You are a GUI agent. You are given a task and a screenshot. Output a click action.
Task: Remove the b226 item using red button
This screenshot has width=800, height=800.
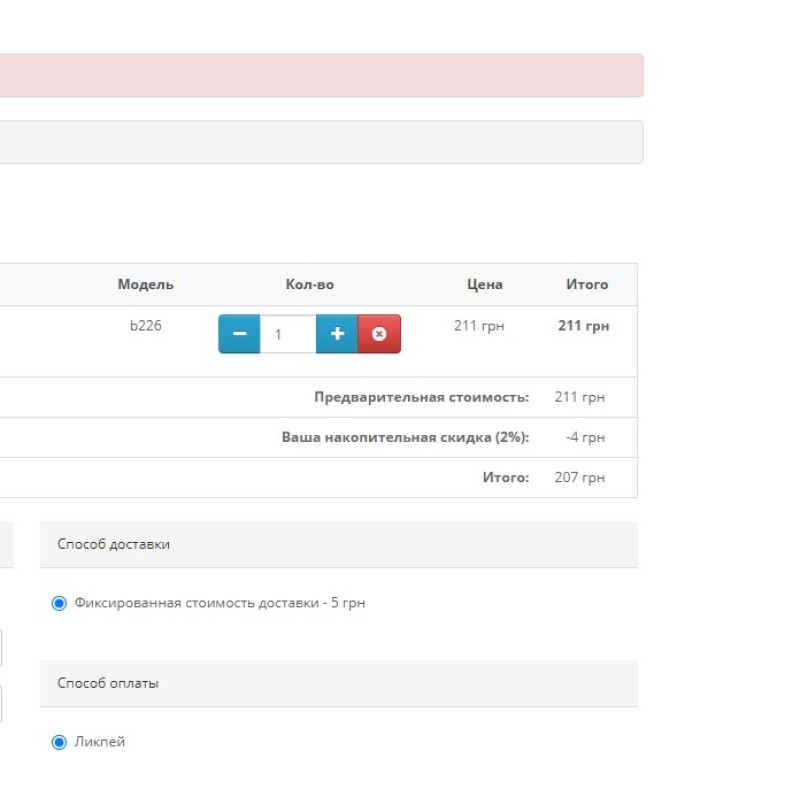coord(379,334)
